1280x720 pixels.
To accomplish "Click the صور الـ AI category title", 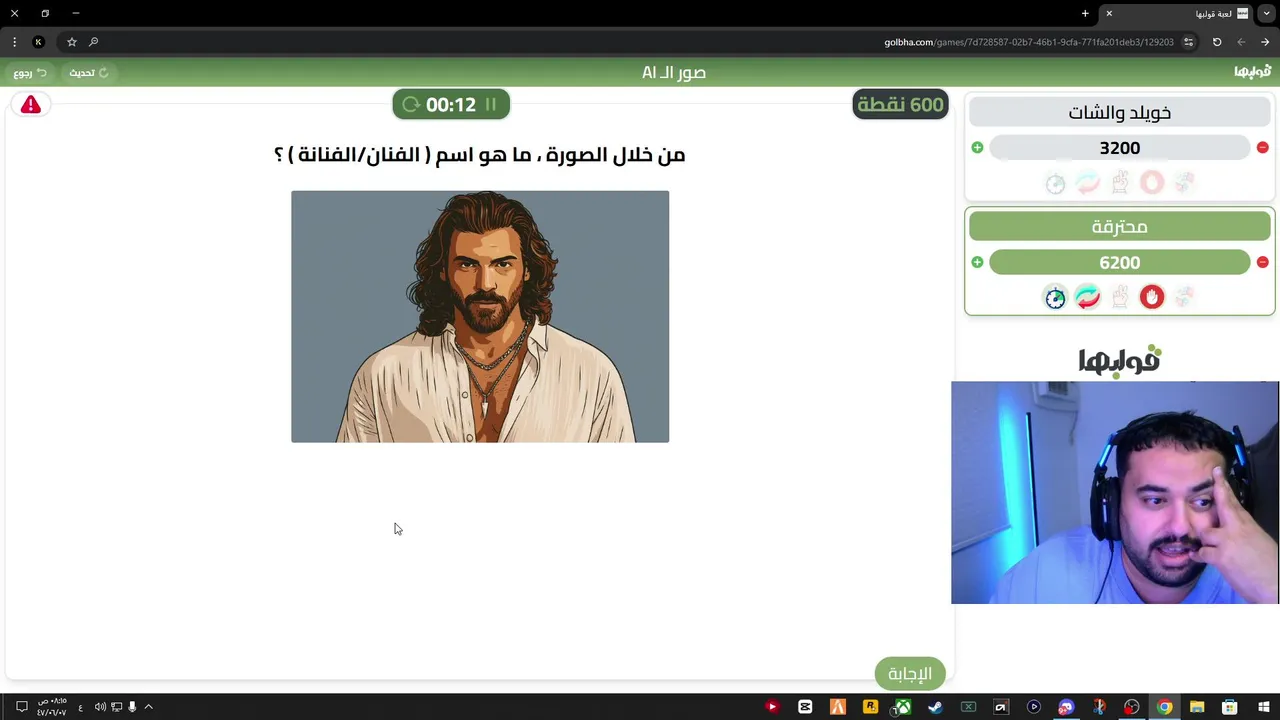I will (x=674, y=73).
